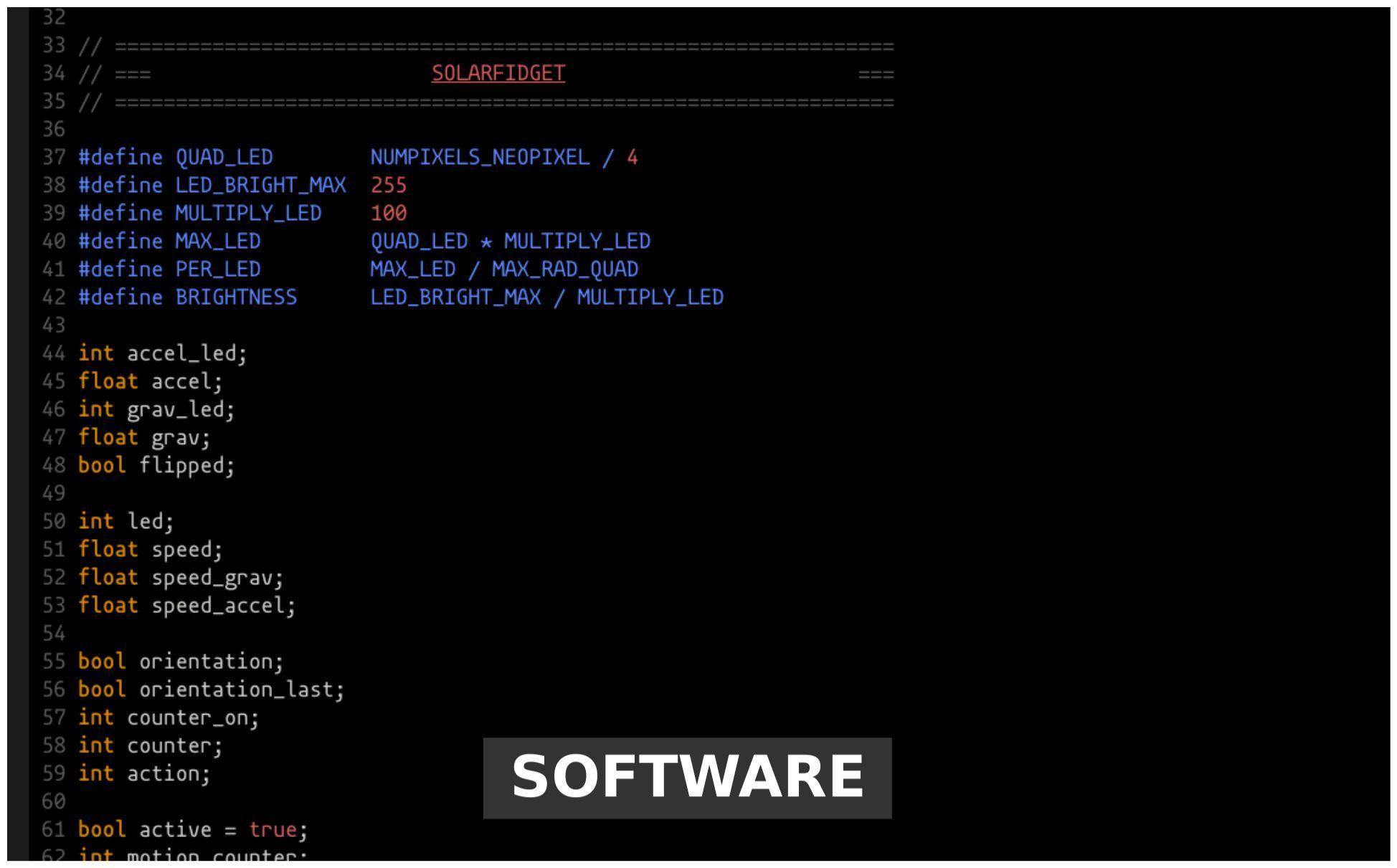This screenshot has width=1397, height=868.
Task: Click the flipped bool variable
Action: [x=186, y=465]
